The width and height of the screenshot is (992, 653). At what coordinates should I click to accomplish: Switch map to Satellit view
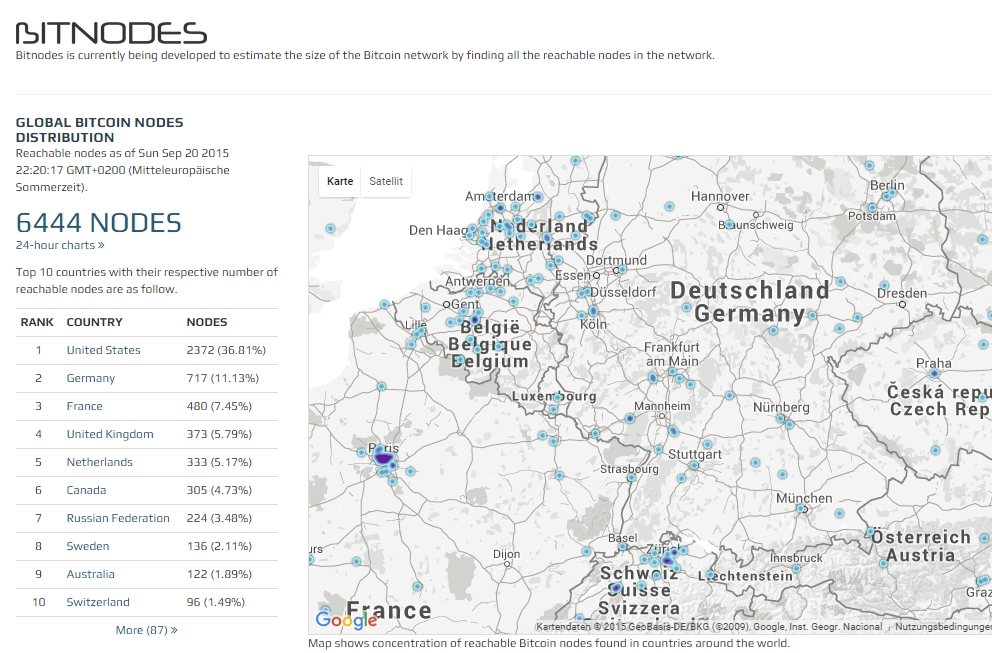(x=386, y=181)
